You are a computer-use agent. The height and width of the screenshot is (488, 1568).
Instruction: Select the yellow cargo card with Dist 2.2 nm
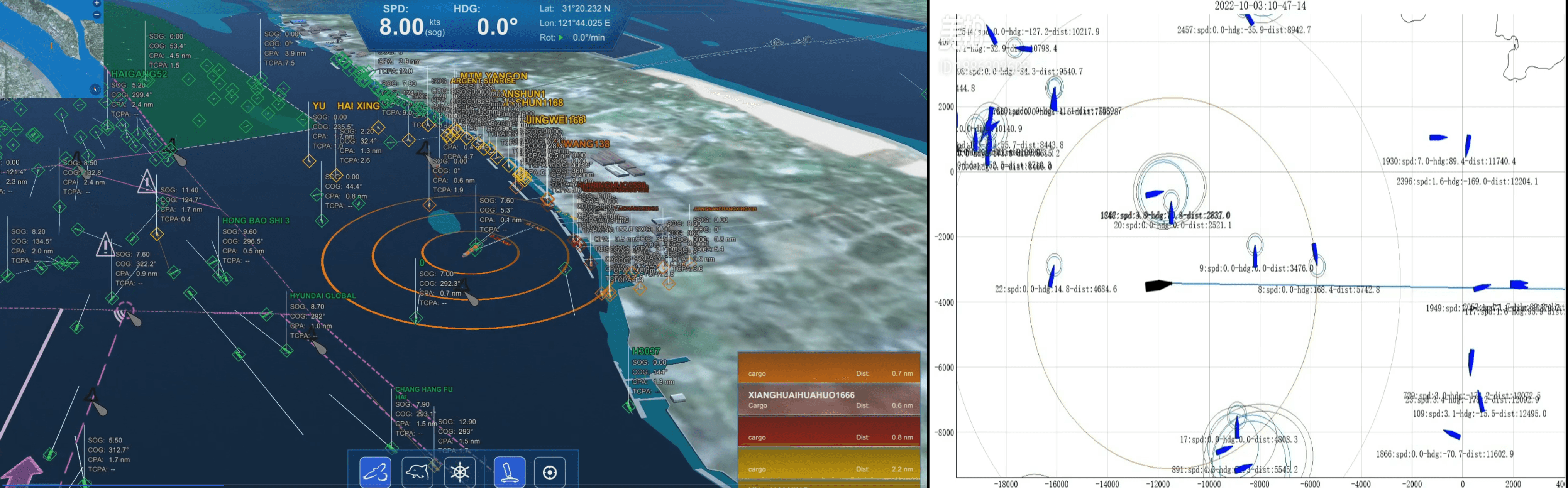[829, 464]
